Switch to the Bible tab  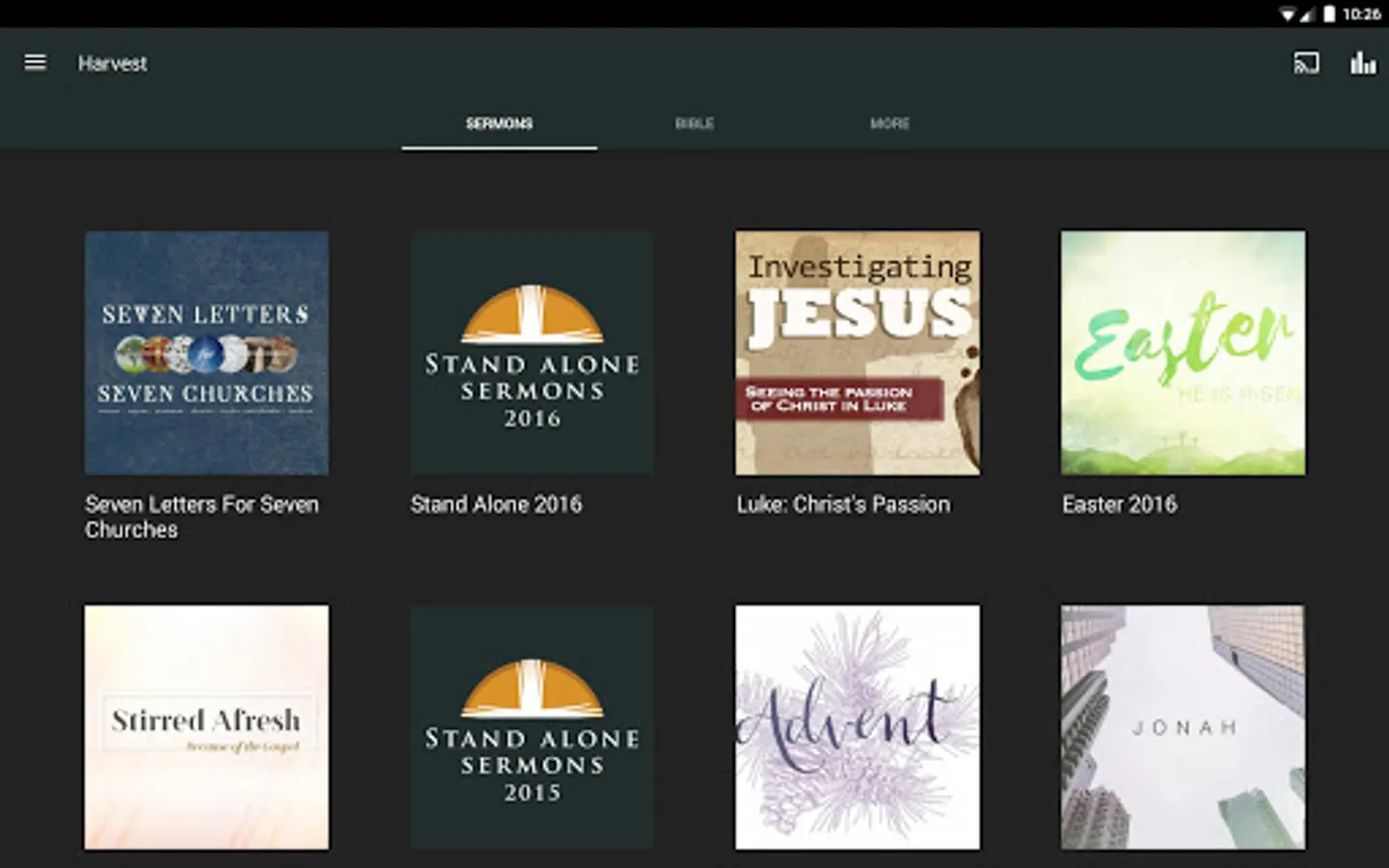694,124
